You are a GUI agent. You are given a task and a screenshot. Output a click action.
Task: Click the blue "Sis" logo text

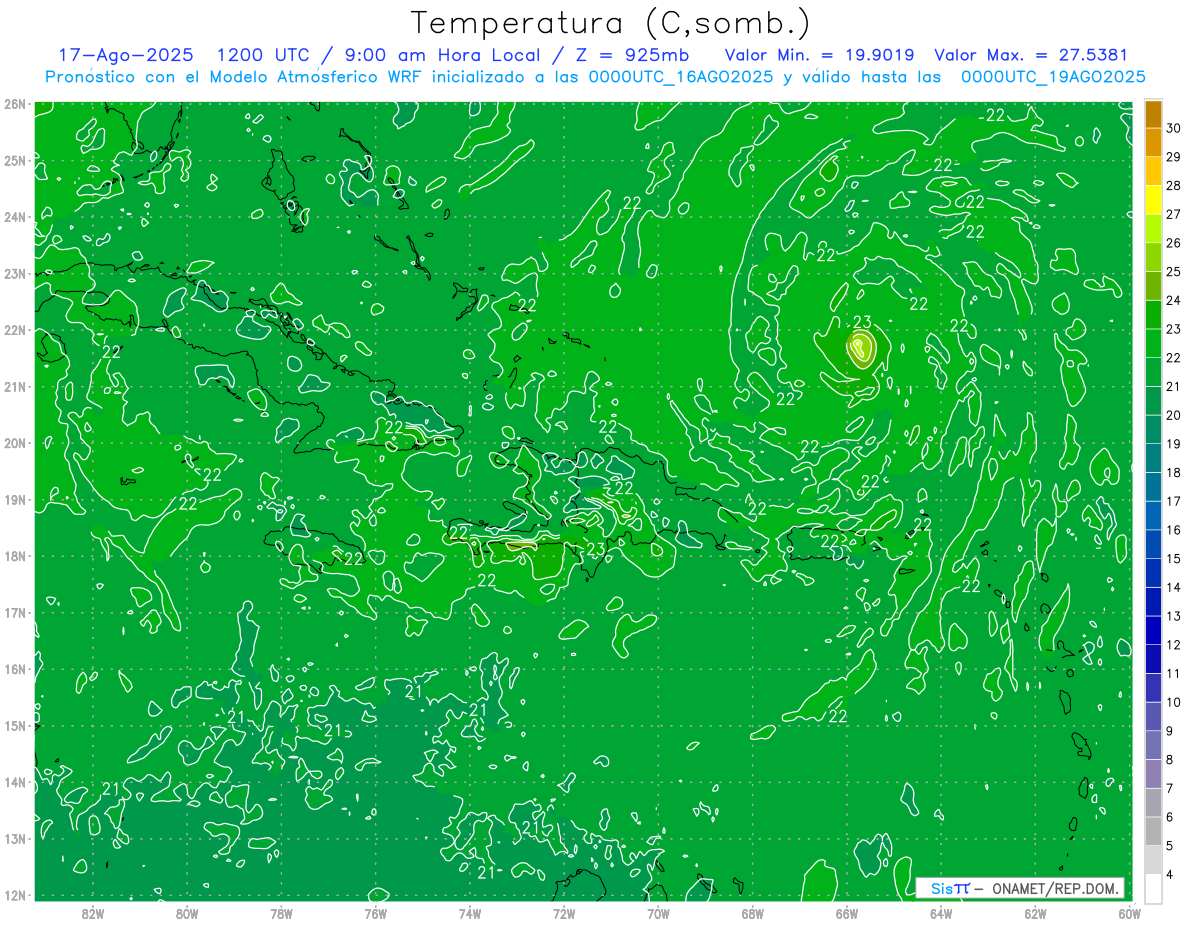(x=941, y=888)
